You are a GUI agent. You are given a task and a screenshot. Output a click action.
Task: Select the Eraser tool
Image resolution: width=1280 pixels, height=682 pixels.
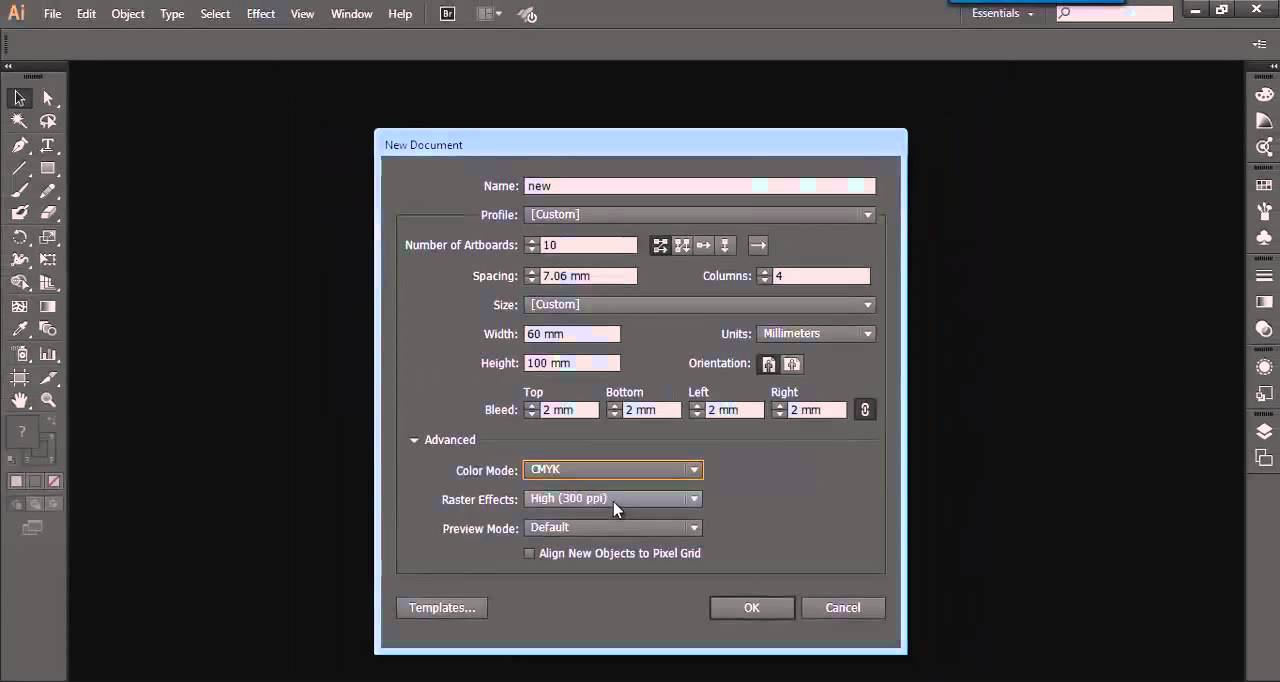[x=48, y=213]
